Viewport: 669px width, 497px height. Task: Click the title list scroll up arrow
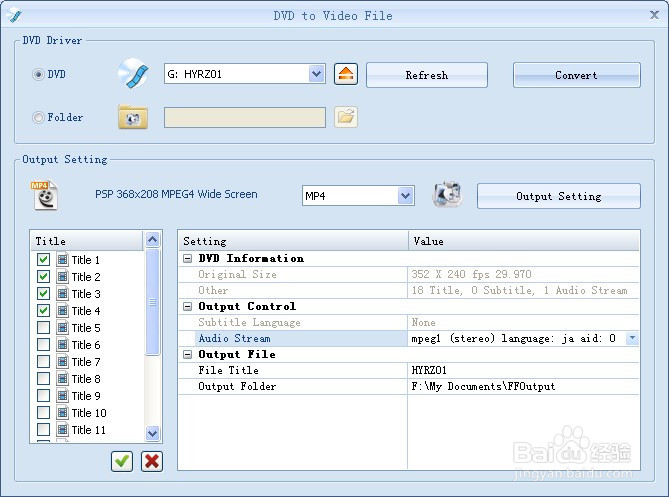click(152, 239)
